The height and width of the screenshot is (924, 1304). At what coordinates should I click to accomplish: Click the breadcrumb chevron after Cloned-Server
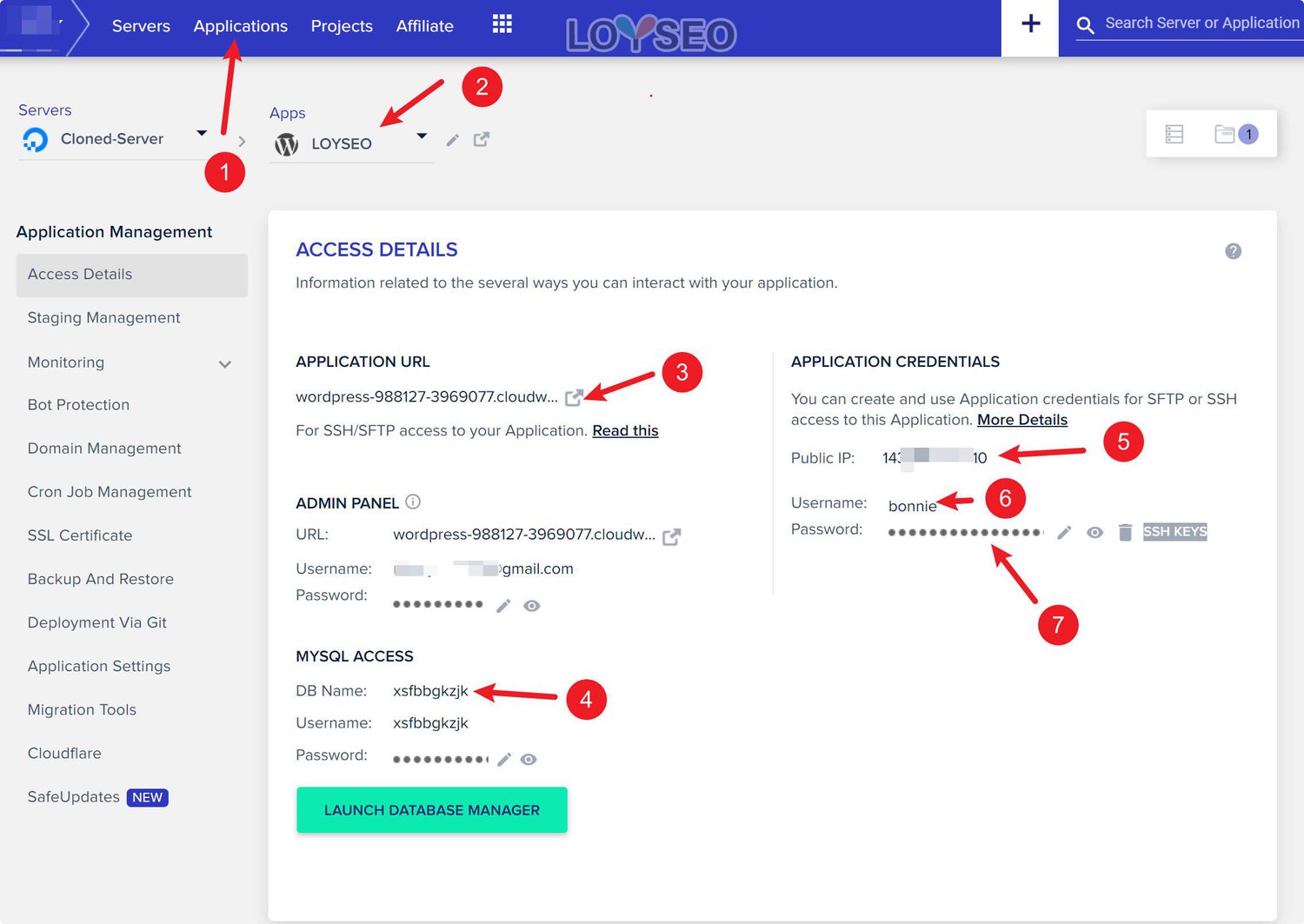click(242, 141)
